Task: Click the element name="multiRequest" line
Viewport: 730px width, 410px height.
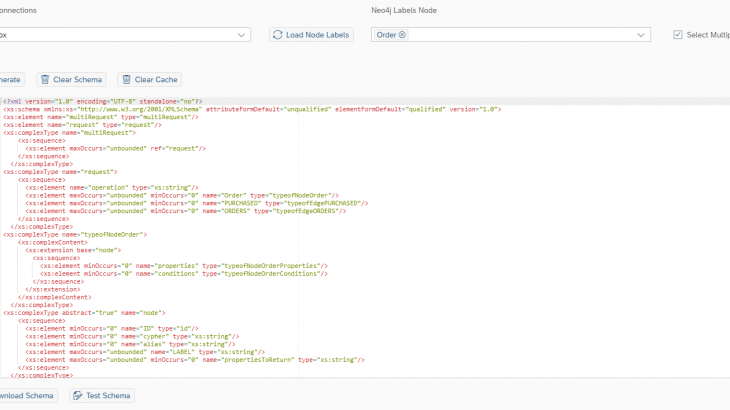Action: click(101, 117)
